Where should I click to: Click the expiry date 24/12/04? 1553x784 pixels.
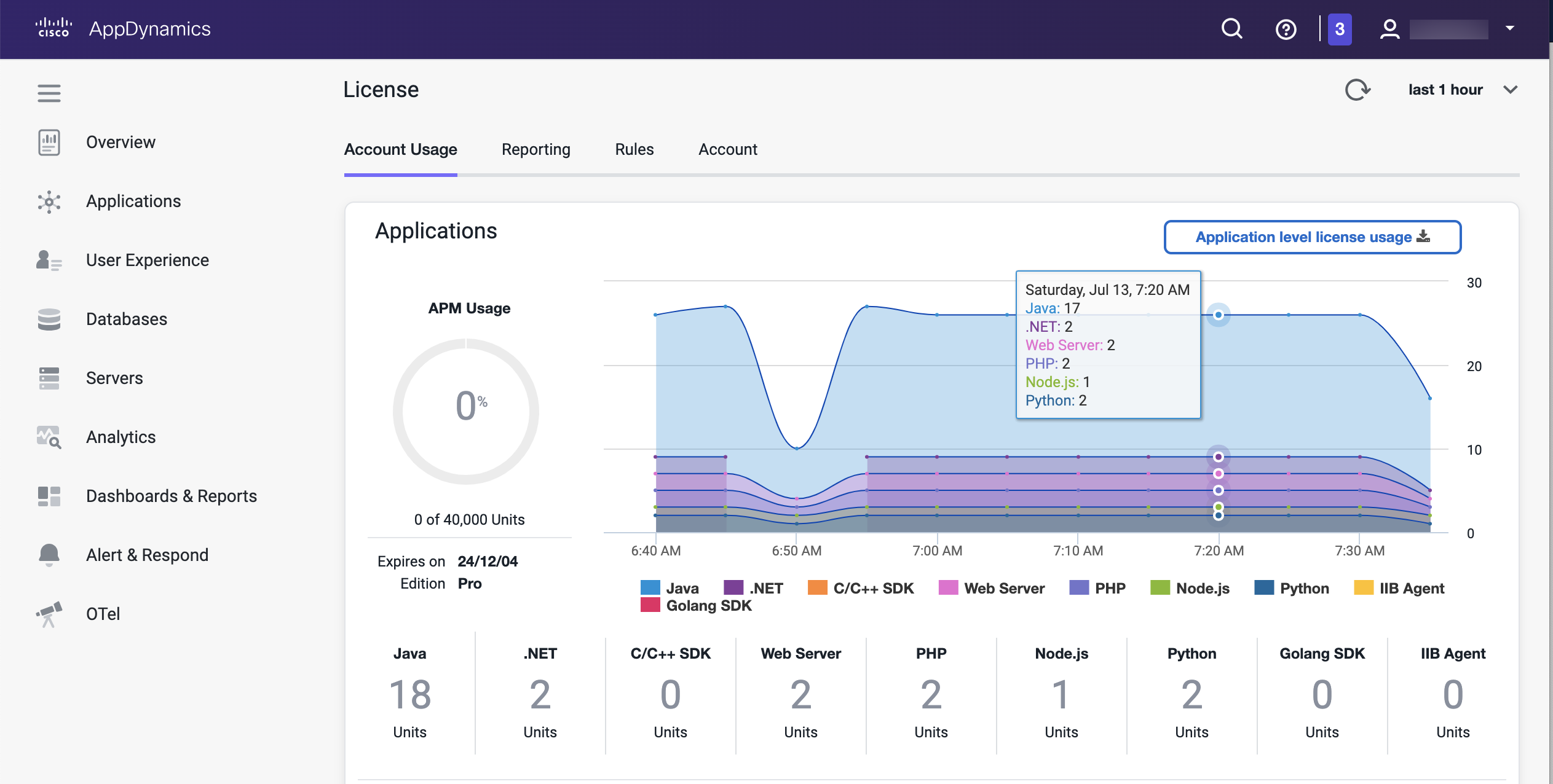tap(488, 561)
